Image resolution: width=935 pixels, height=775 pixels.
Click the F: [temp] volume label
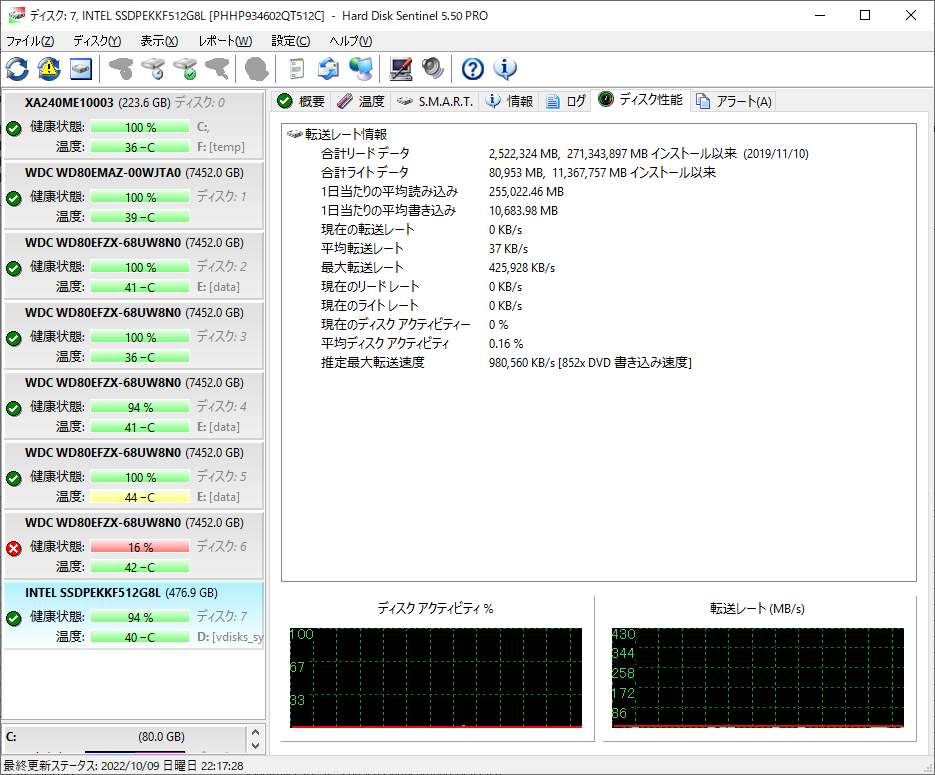coord(221,147)
